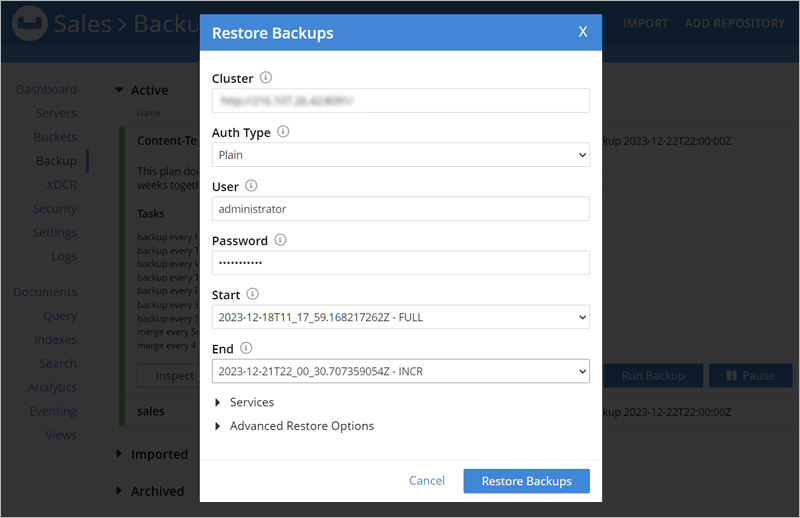The width and height of the screenshot is (800, 518).
Task: Open Search in the sidebar
Action: pyautogui.click(x=58, y=363)
